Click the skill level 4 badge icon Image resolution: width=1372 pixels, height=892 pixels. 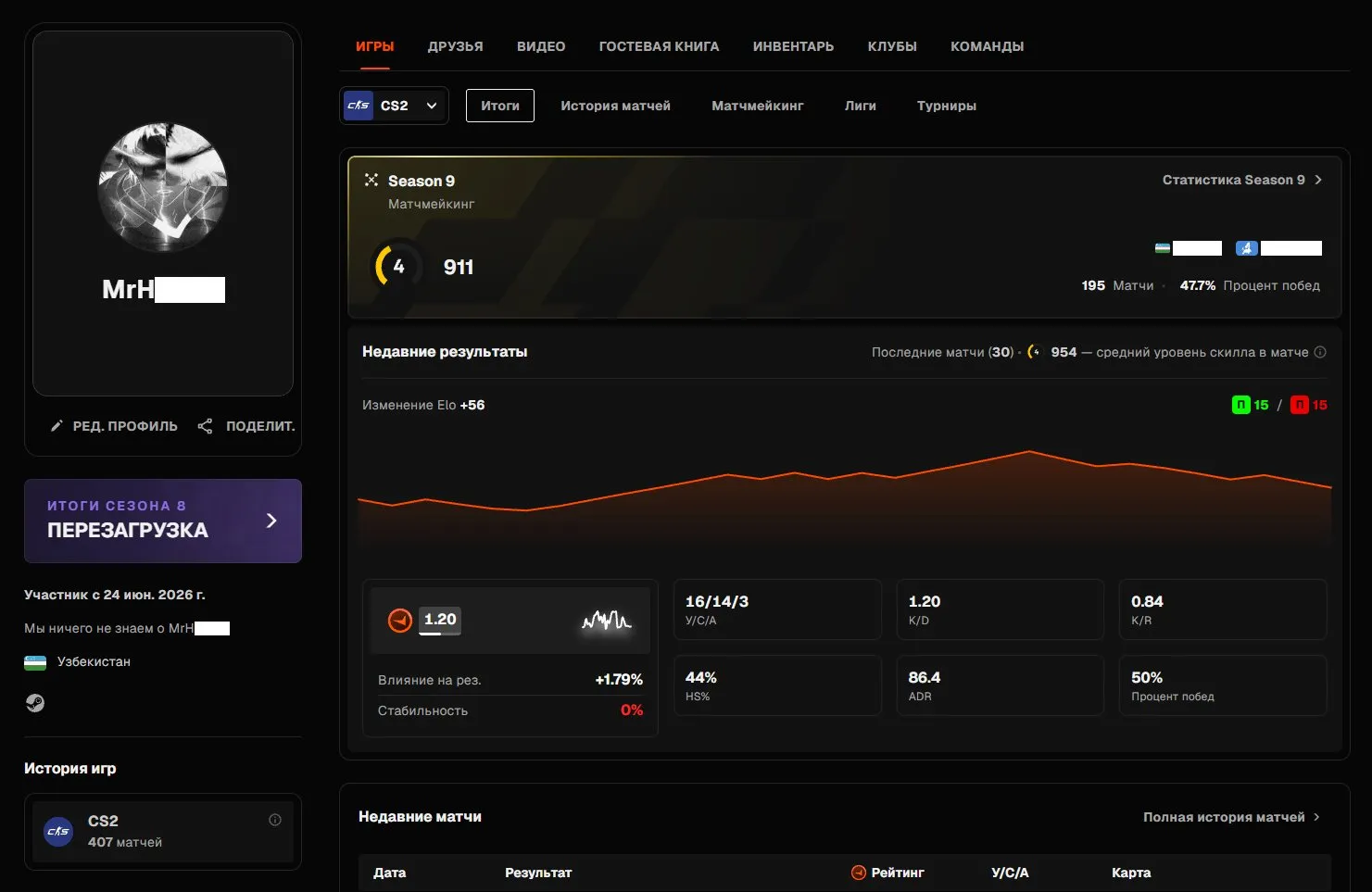(x=396, y=267)
